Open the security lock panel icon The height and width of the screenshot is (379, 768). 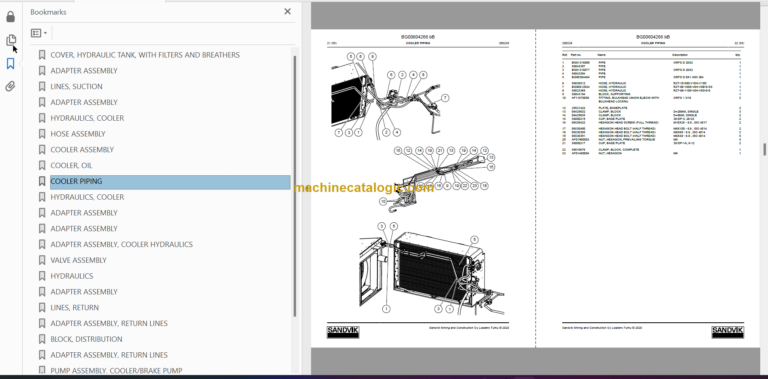coord(10,17)
